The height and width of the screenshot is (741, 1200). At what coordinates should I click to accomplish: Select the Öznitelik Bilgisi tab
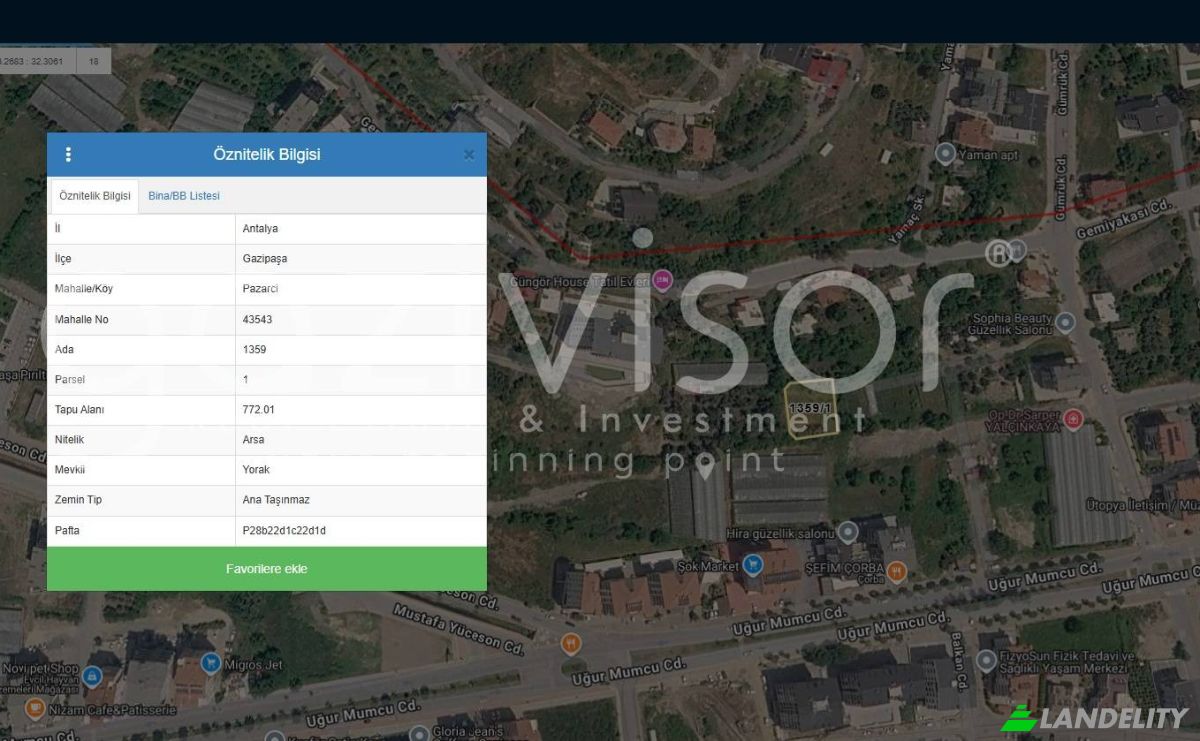coord(95,196)
